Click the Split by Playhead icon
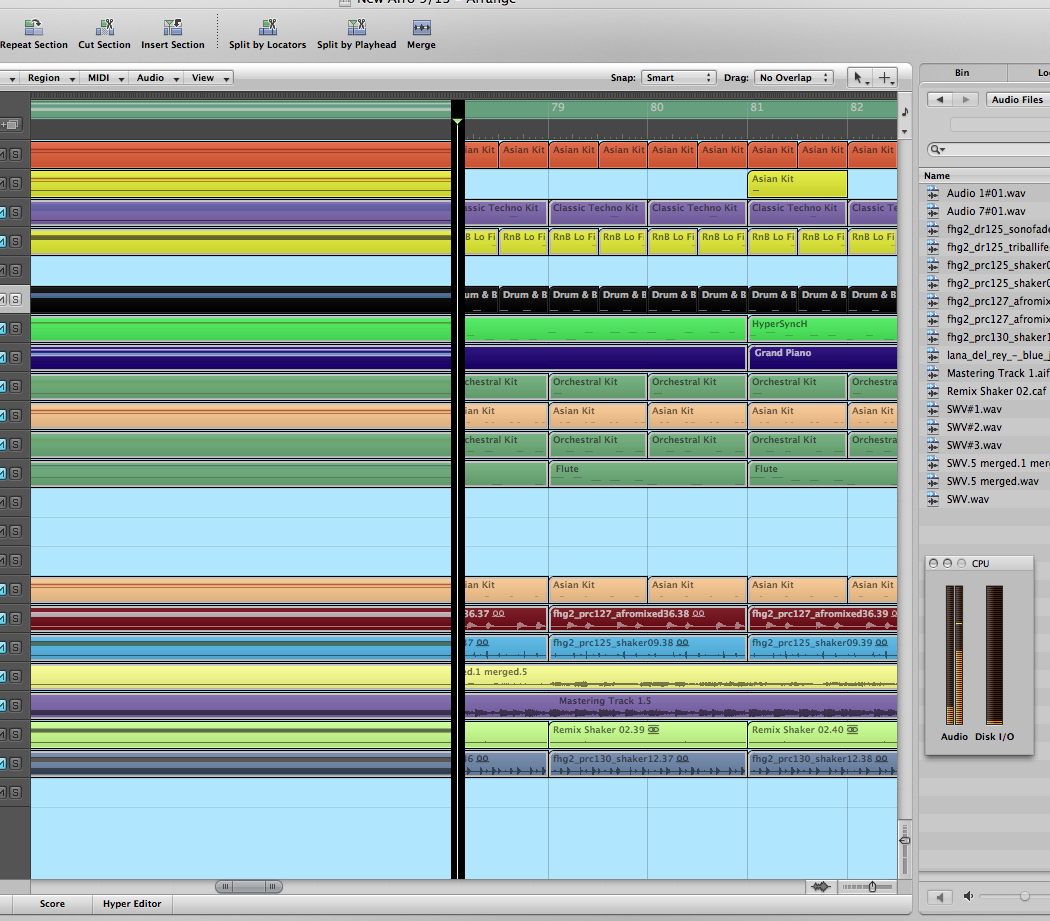This screenshot has height=921, width=1050. [356, 28]
